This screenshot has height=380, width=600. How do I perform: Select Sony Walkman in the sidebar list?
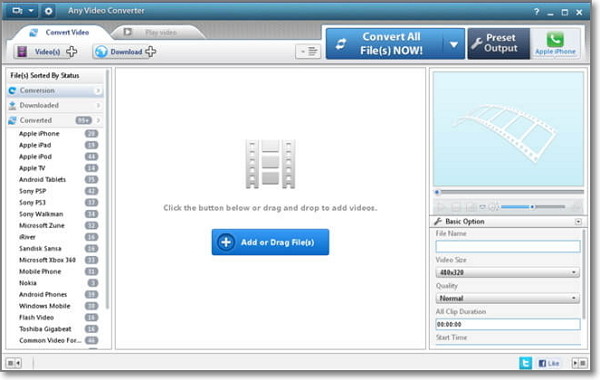pos(41,214)
